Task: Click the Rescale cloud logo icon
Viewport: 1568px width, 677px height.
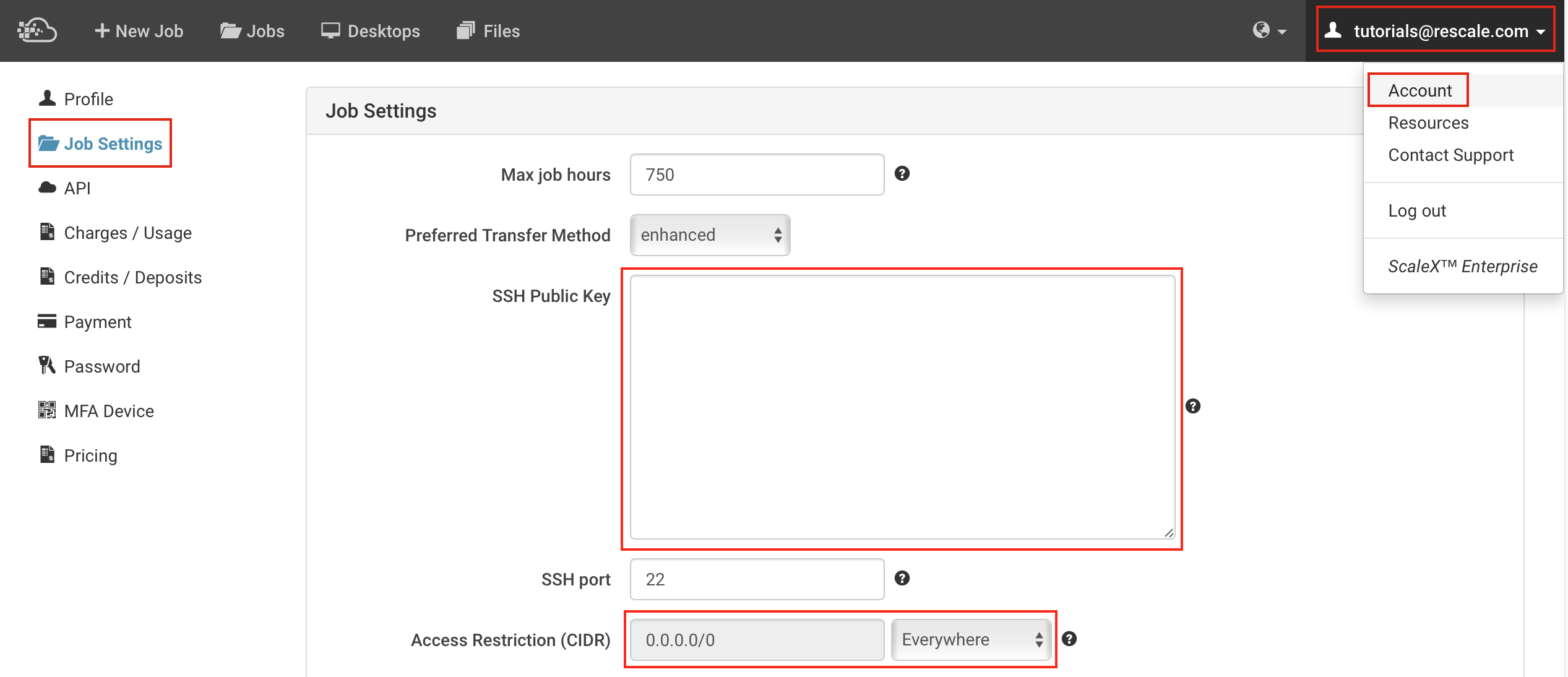Action: click(x=37, y=30)
